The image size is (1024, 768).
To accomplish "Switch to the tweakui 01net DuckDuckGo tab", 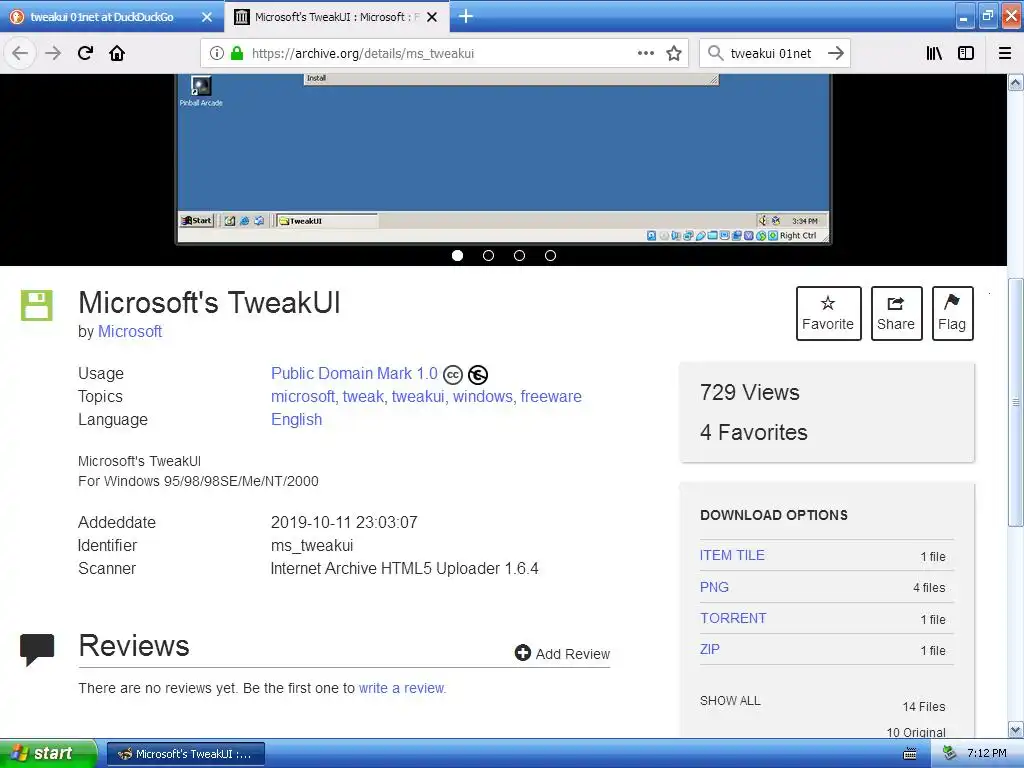I will pyautogui.click(x=102, y=17).
